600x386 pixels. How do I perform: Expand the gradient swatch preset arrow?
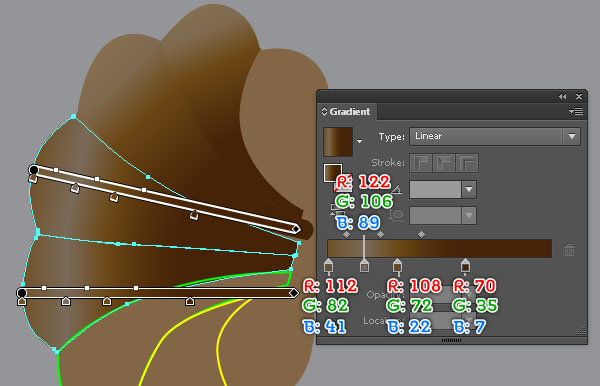pyautogui.click(x=359, y=141)
